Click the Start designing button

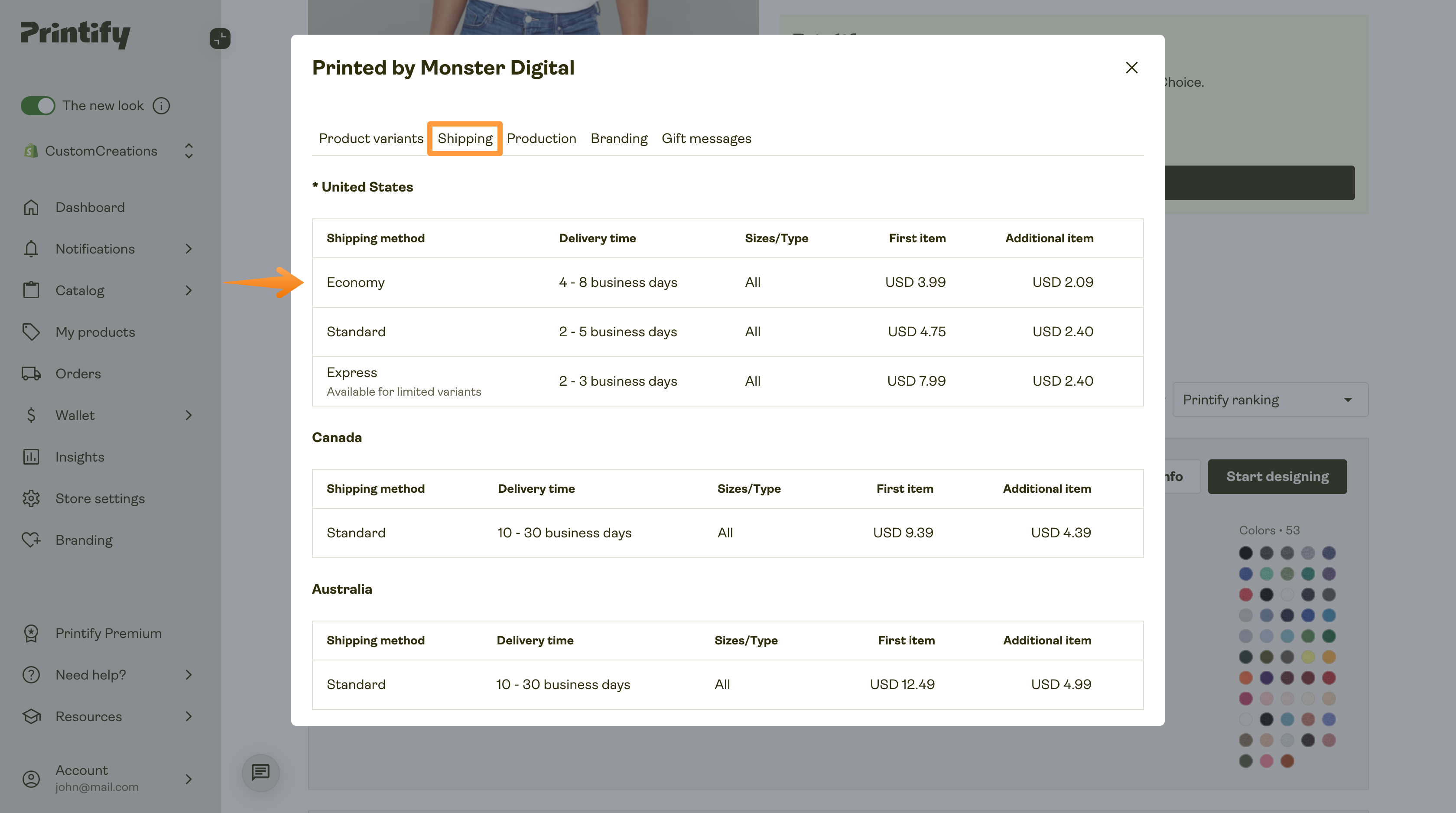coord(1277,477)
